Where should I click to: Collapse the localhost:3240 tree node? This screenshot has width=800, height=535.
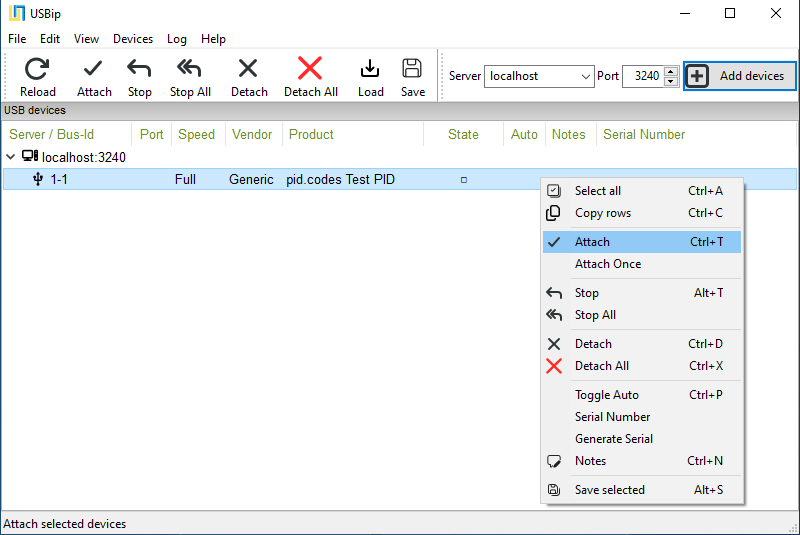pos(11,157)
